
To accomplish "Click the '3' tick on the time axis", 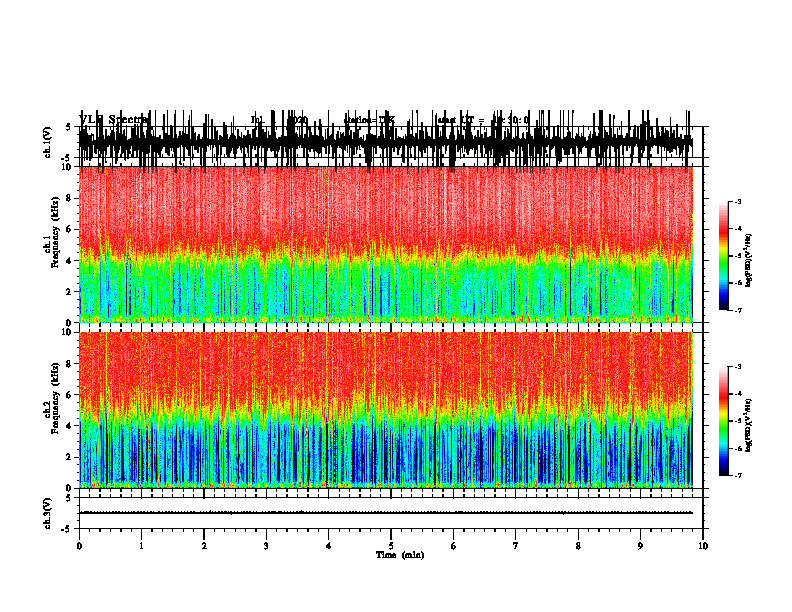I will tap(266, 546).
